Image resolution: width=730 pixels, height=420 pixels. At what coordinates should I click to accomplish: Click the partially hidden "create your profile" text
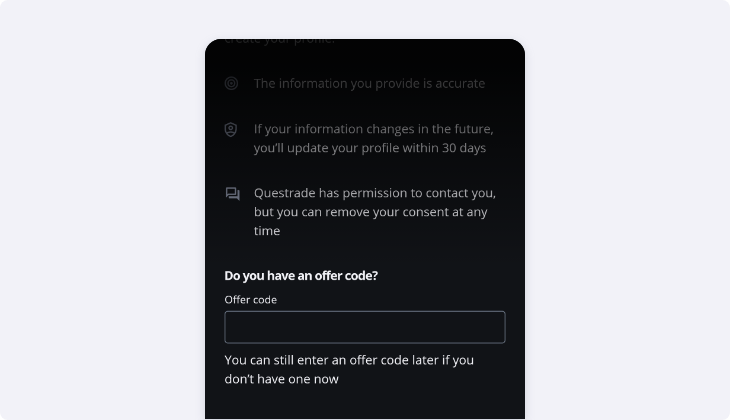(x=279, y=42)
